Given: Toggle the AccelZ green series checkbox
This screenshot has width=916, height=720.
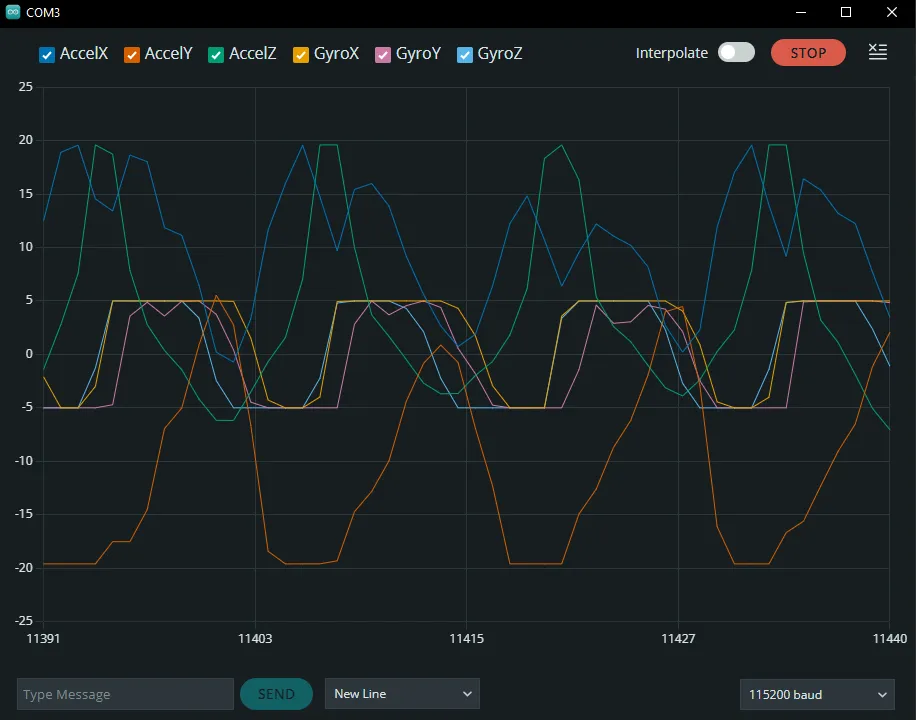Looking at the screenshot, I should (216, 55).
